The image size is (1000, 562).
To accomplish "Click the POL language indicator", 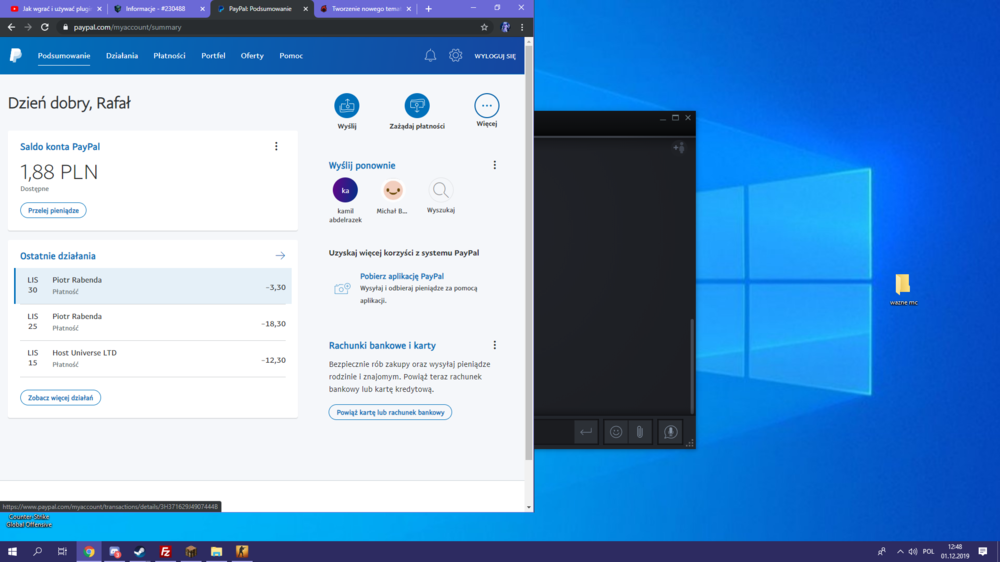I will [x=929, y=552].
